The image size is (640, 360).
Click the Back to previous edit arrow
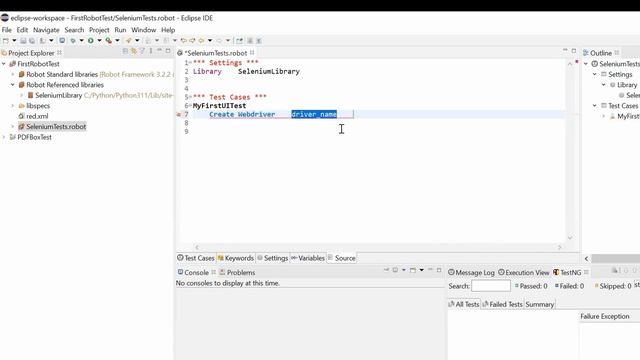184,40
